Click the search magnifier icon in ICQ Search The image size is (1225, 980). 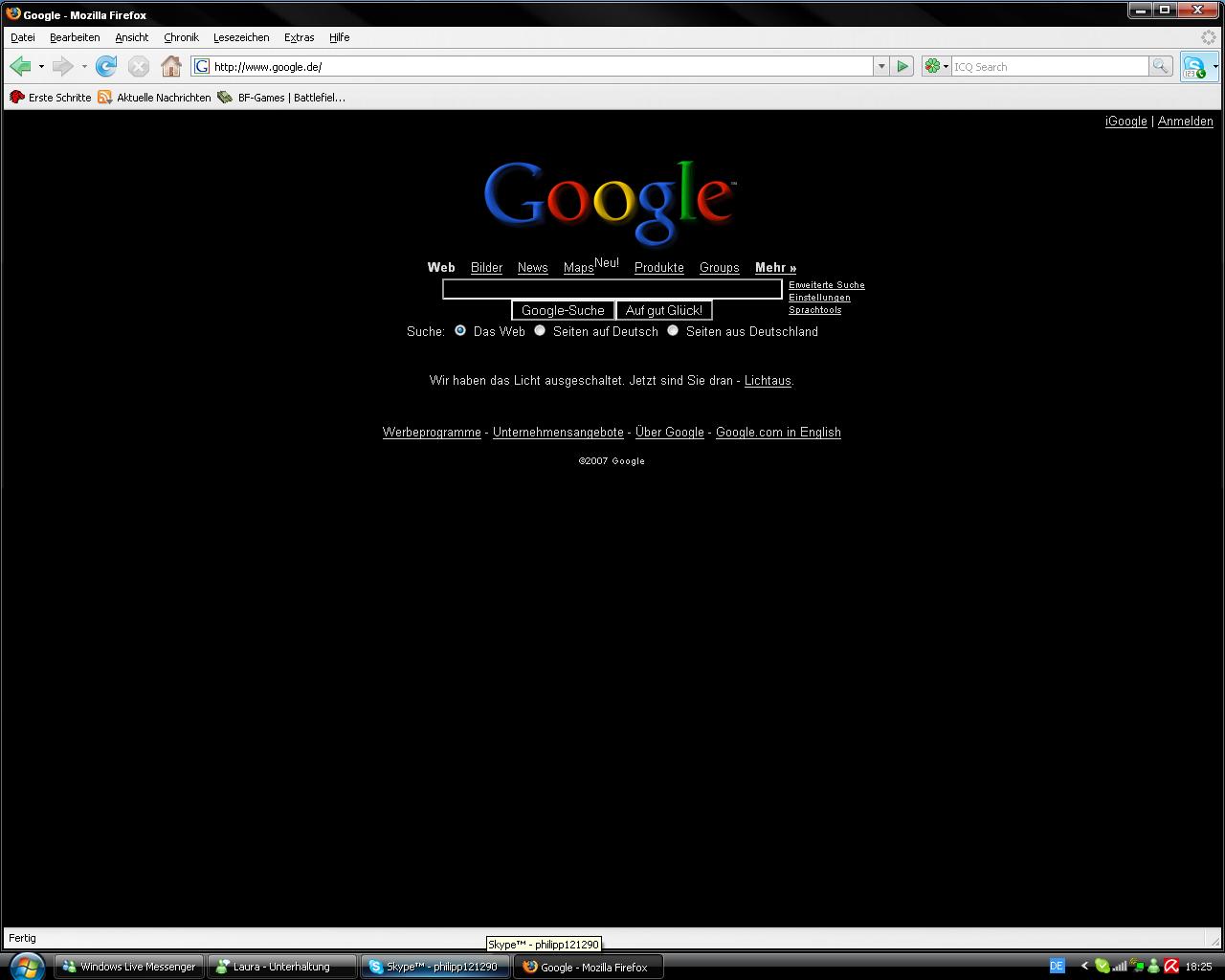pos(1160,66)
